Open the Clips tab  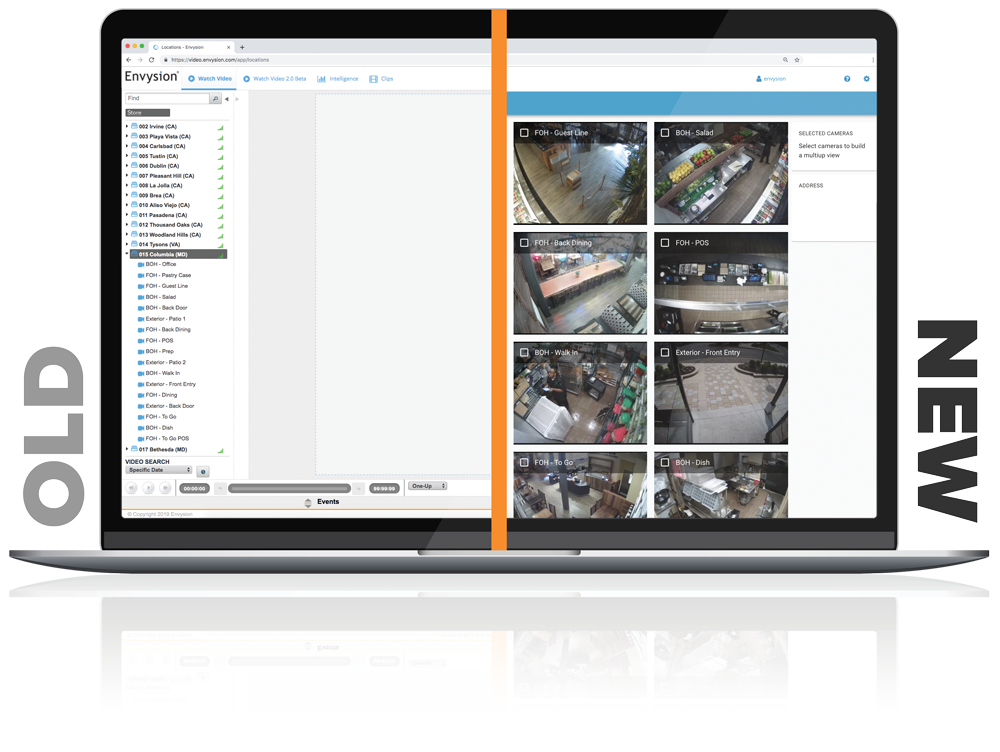(x=381, y=79)
